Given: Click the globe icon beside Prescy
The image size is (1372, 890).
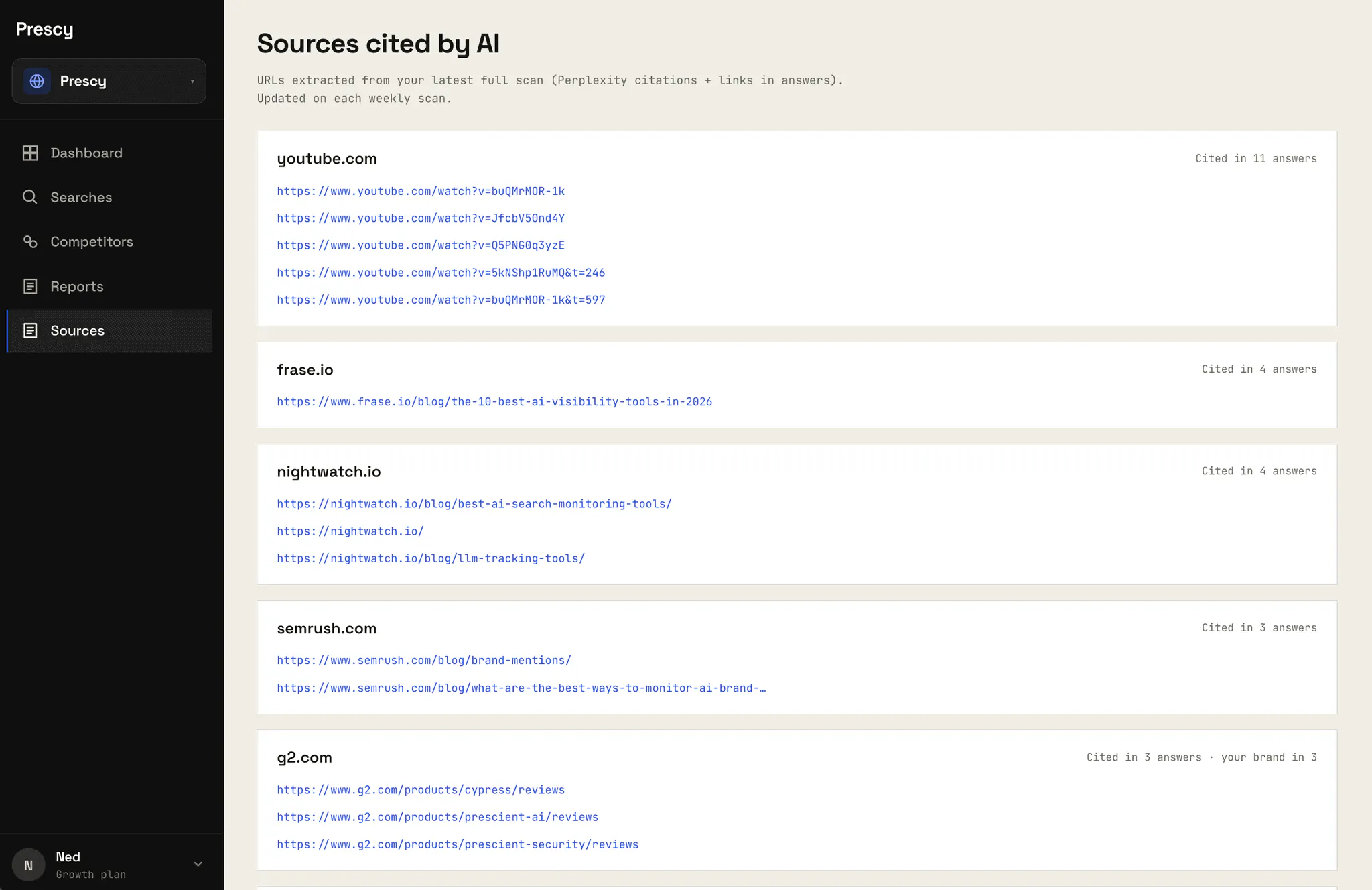Looking at the screenshot, I should point(37,81).
